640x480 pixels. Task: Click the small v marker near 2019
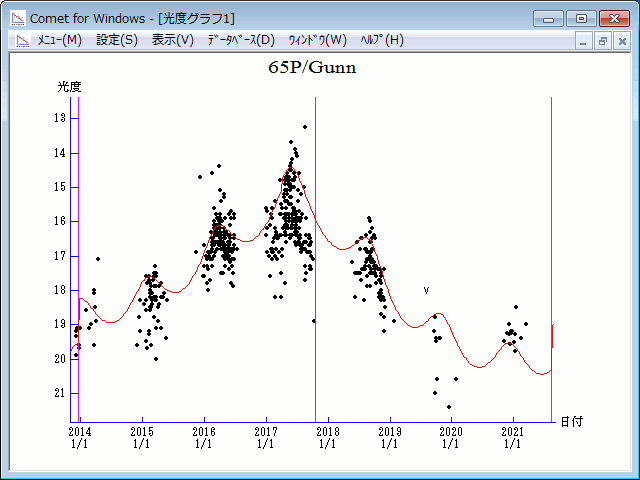(427, 290)
